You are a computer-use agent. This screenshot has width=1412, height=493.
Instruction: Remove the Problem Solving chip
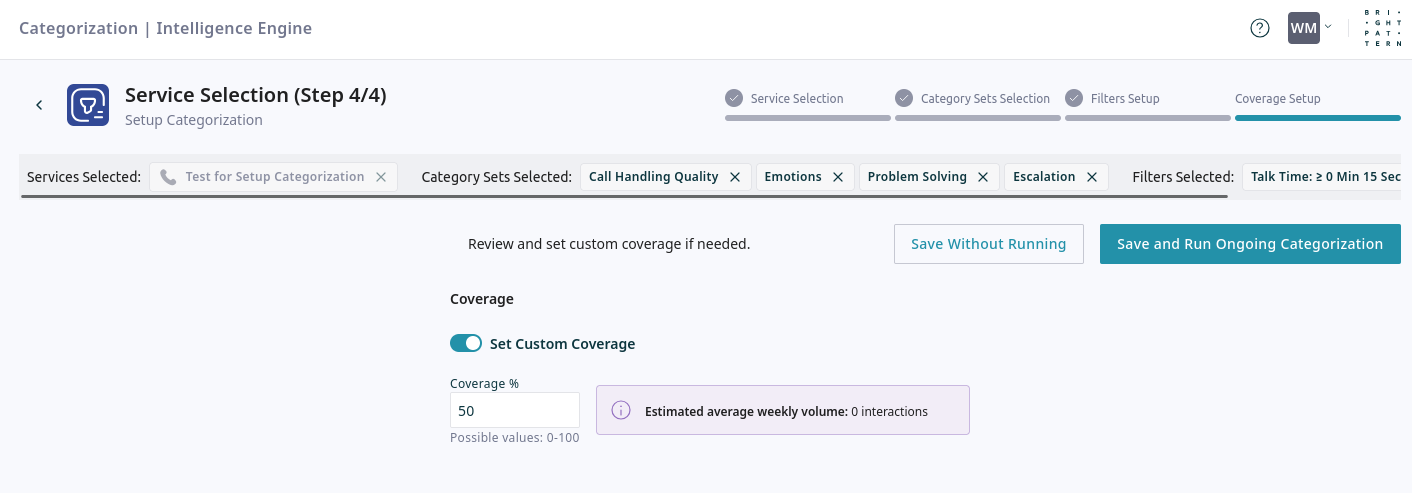983,177
